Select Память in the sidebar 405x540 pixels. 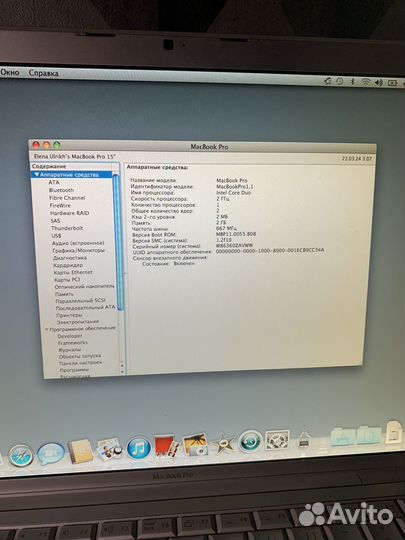pos(64,294)
